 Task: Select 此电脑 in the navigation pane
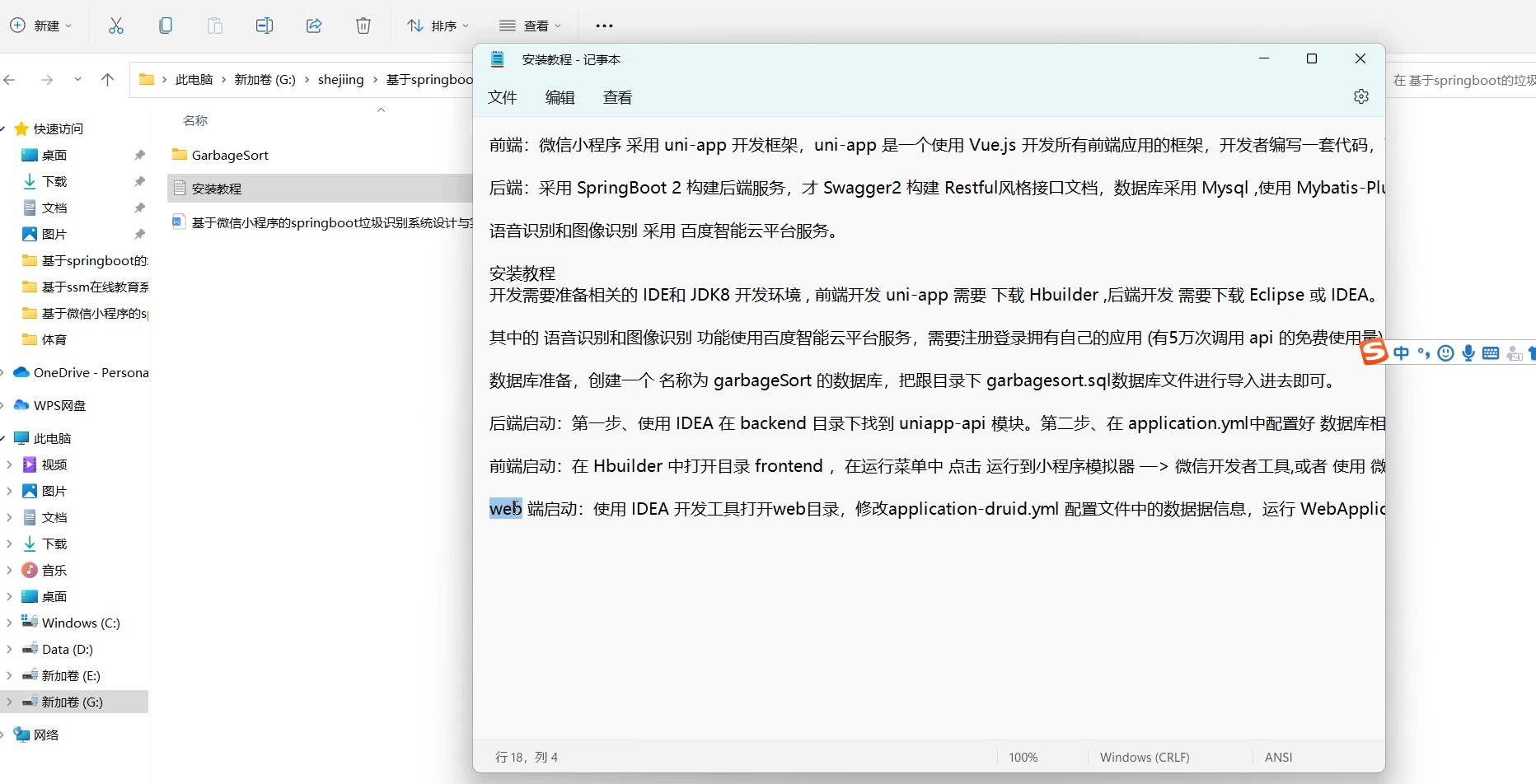pyautogui.click(x=52, y=438)
